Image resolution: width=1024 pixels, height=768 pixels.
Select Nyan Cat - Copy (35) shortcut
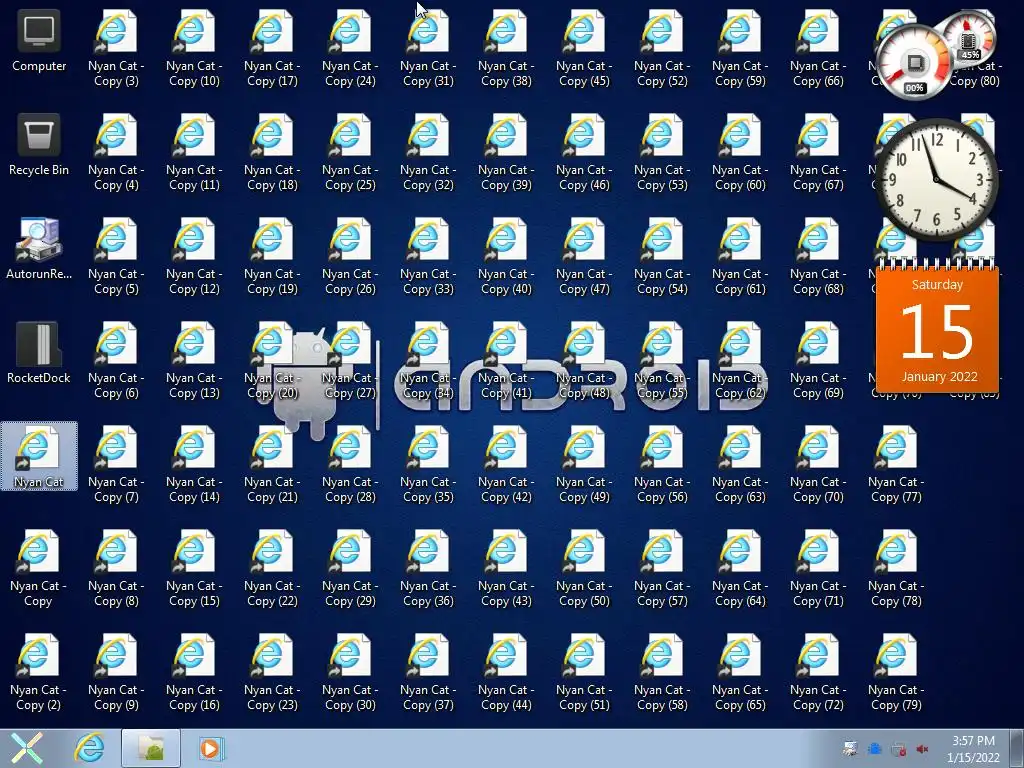pos(428,464)
